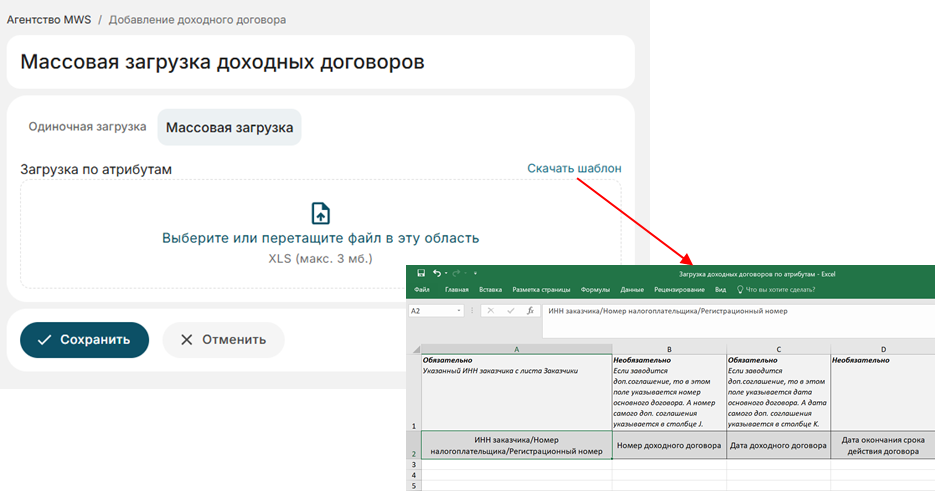Viewport: 935px width, 491px height.
Task: Switch to the "Одиночная загрузка" tab
Action: (87, 127)
